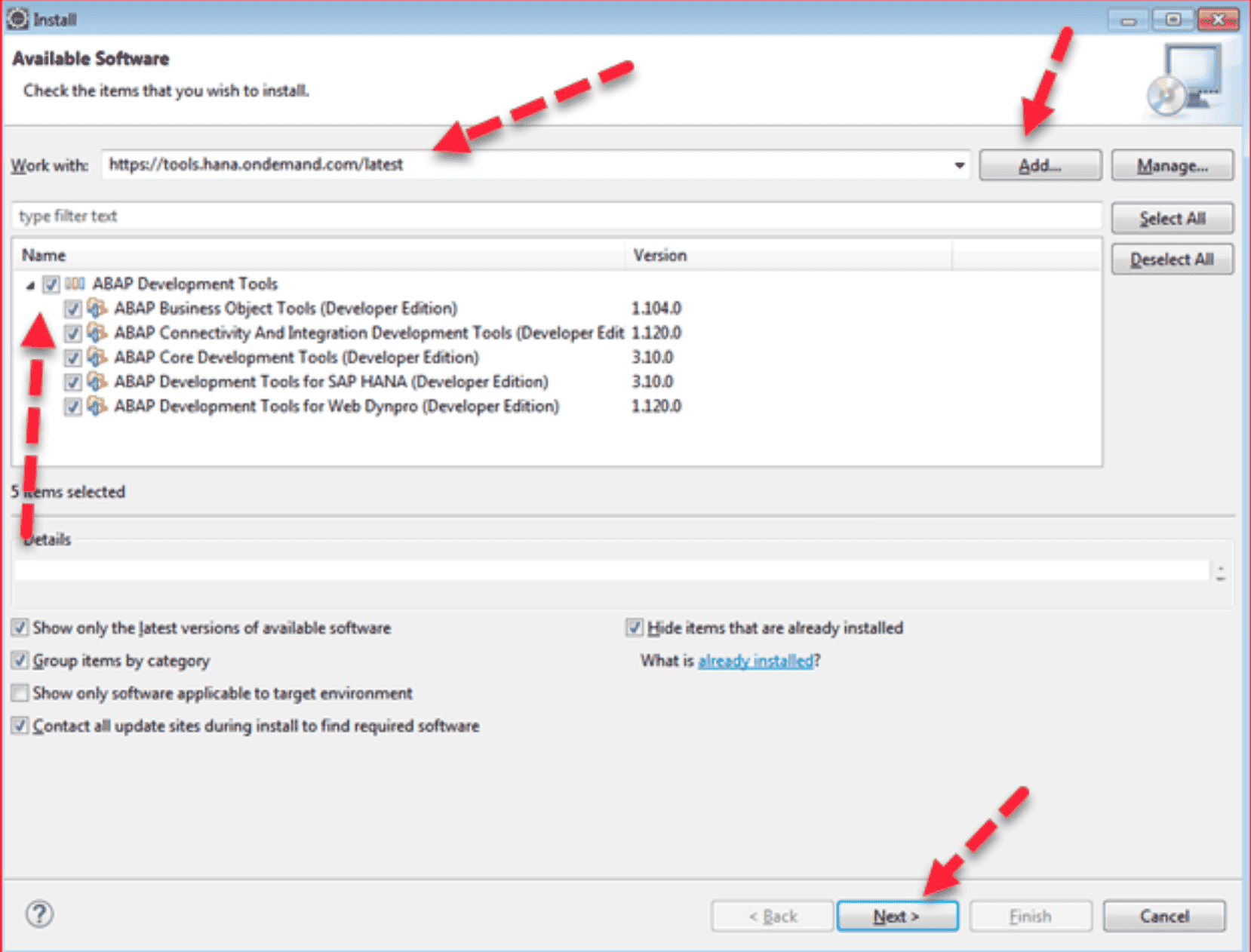Open the already installed link
This screenshot has width=1251, height=952.
coord(755,660)
